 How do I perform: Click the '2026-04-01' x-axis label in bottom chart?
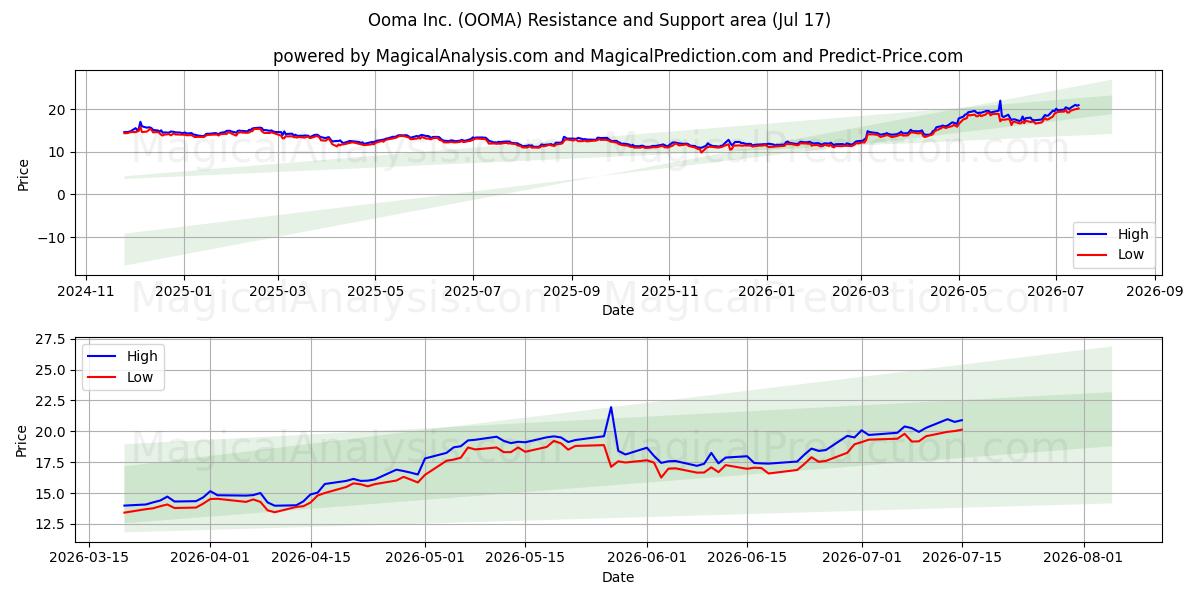[x=210, y=559]
